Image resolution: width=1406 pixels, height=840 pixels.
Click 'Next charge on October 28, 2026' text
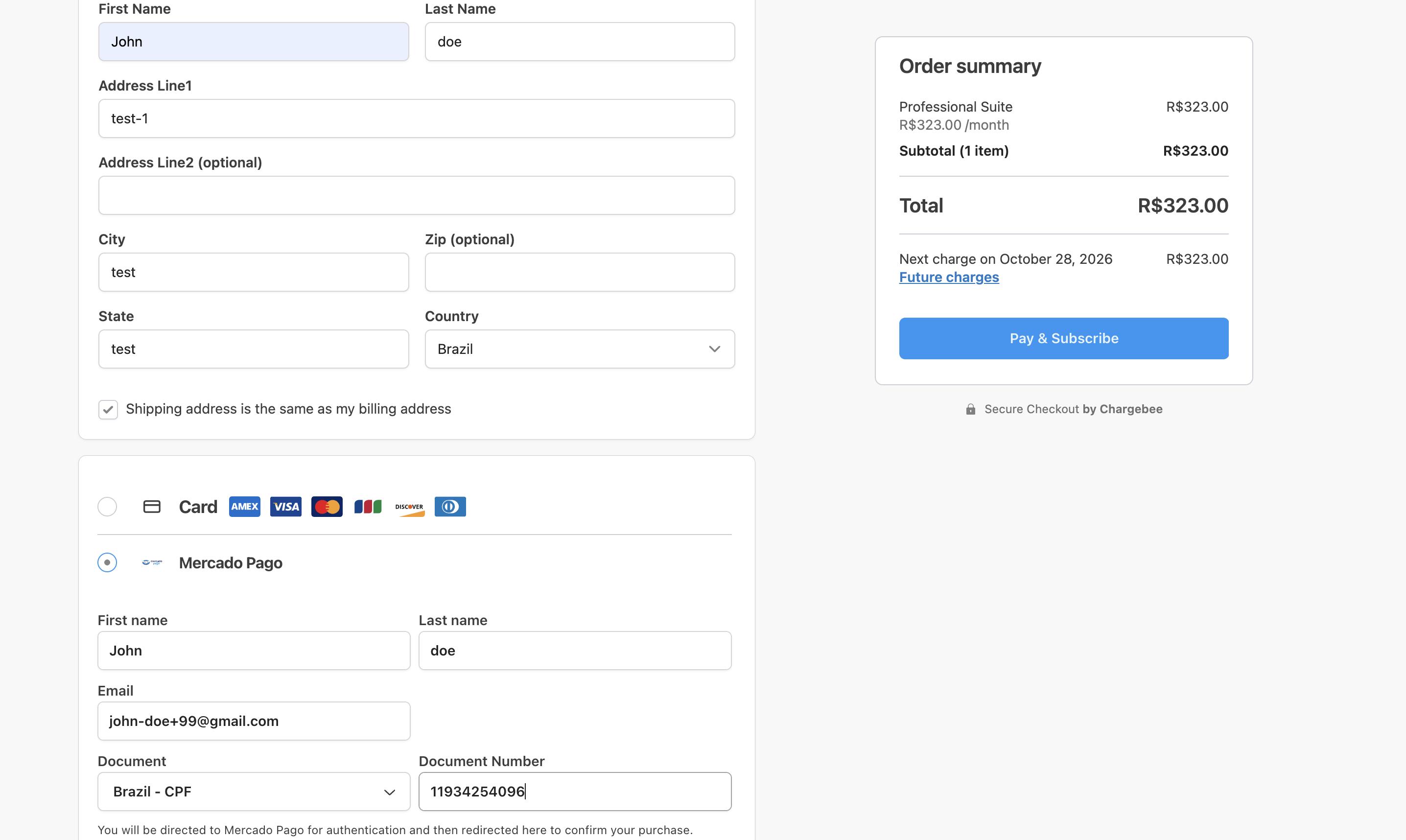click(x=1006, y=259)
